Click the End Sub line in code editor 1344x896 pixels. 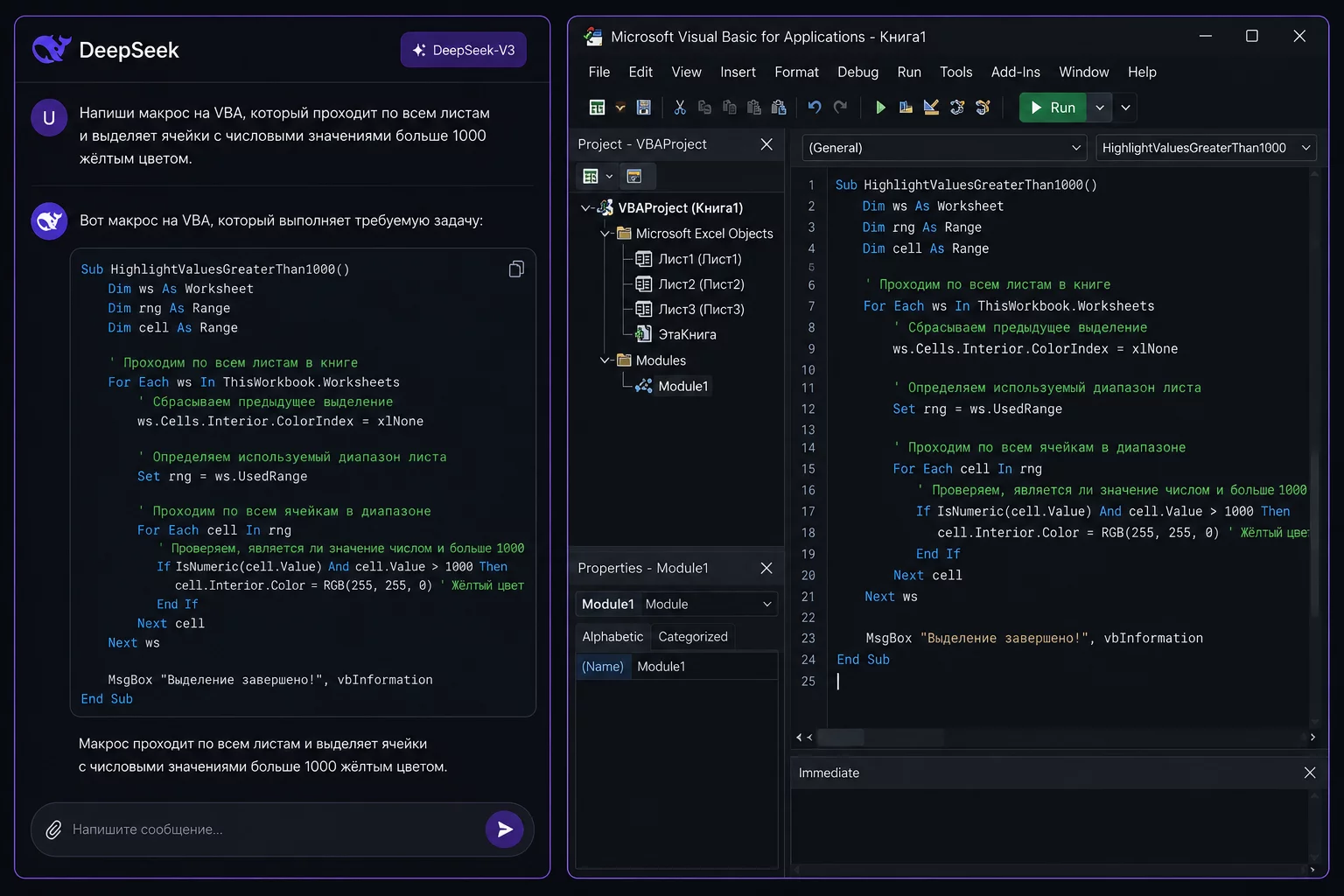(863, 660)
